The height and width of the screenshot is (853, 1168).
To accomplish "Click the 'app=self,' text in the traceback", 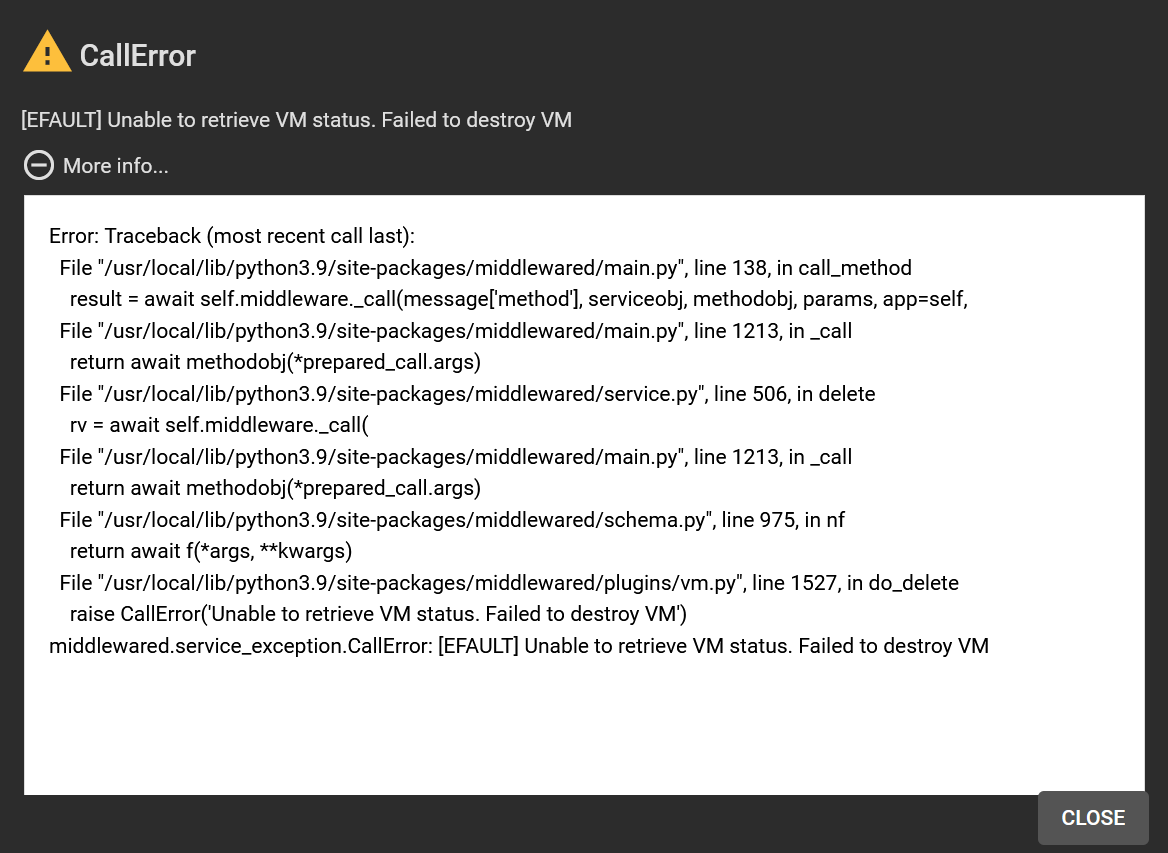I will click(925, 299).
